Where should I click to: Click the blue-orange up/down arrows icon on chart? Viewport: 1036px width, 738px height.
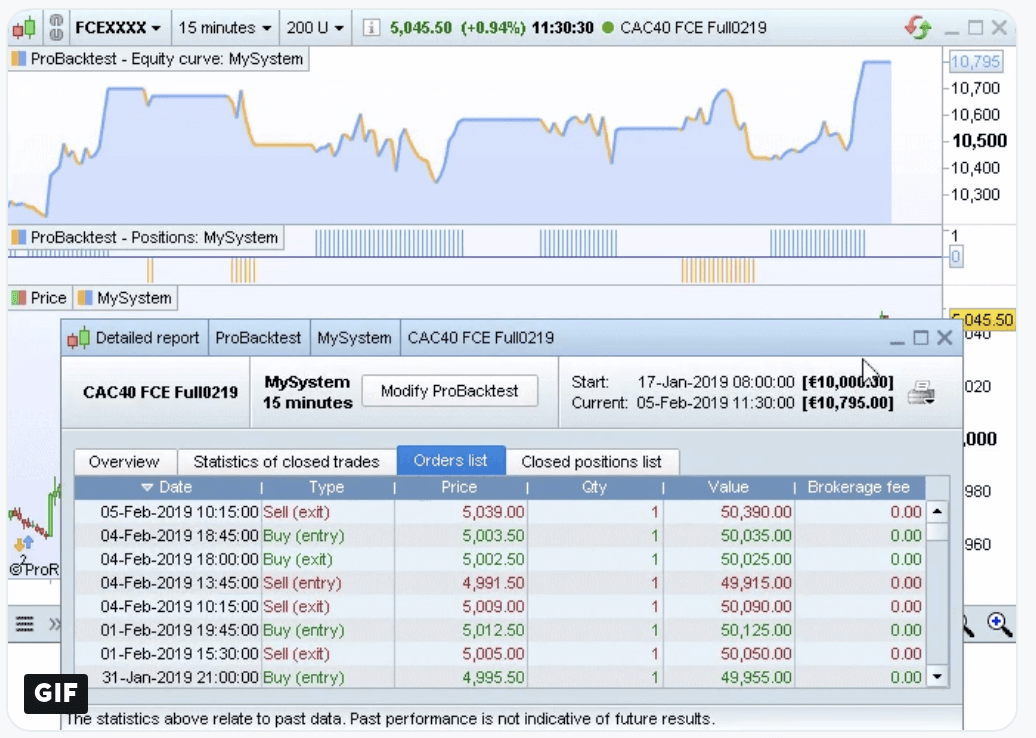[x=23, y=544]
